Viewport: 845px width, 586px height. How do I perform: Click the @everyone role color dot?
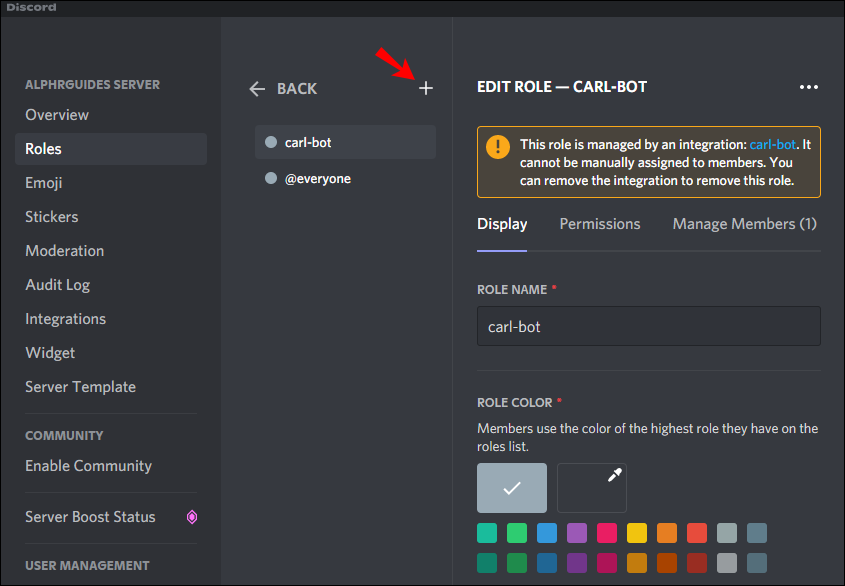(271, 178)
